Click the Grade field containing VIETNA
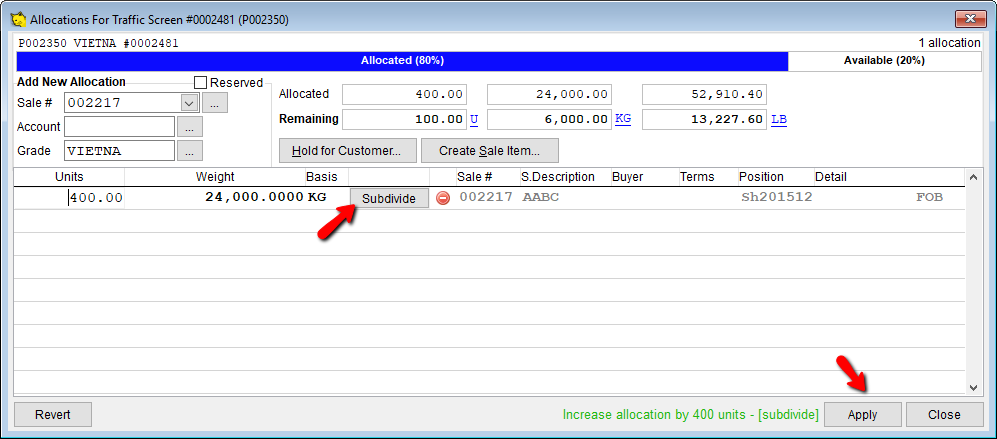Screen dimensions: 997x439 119,151
